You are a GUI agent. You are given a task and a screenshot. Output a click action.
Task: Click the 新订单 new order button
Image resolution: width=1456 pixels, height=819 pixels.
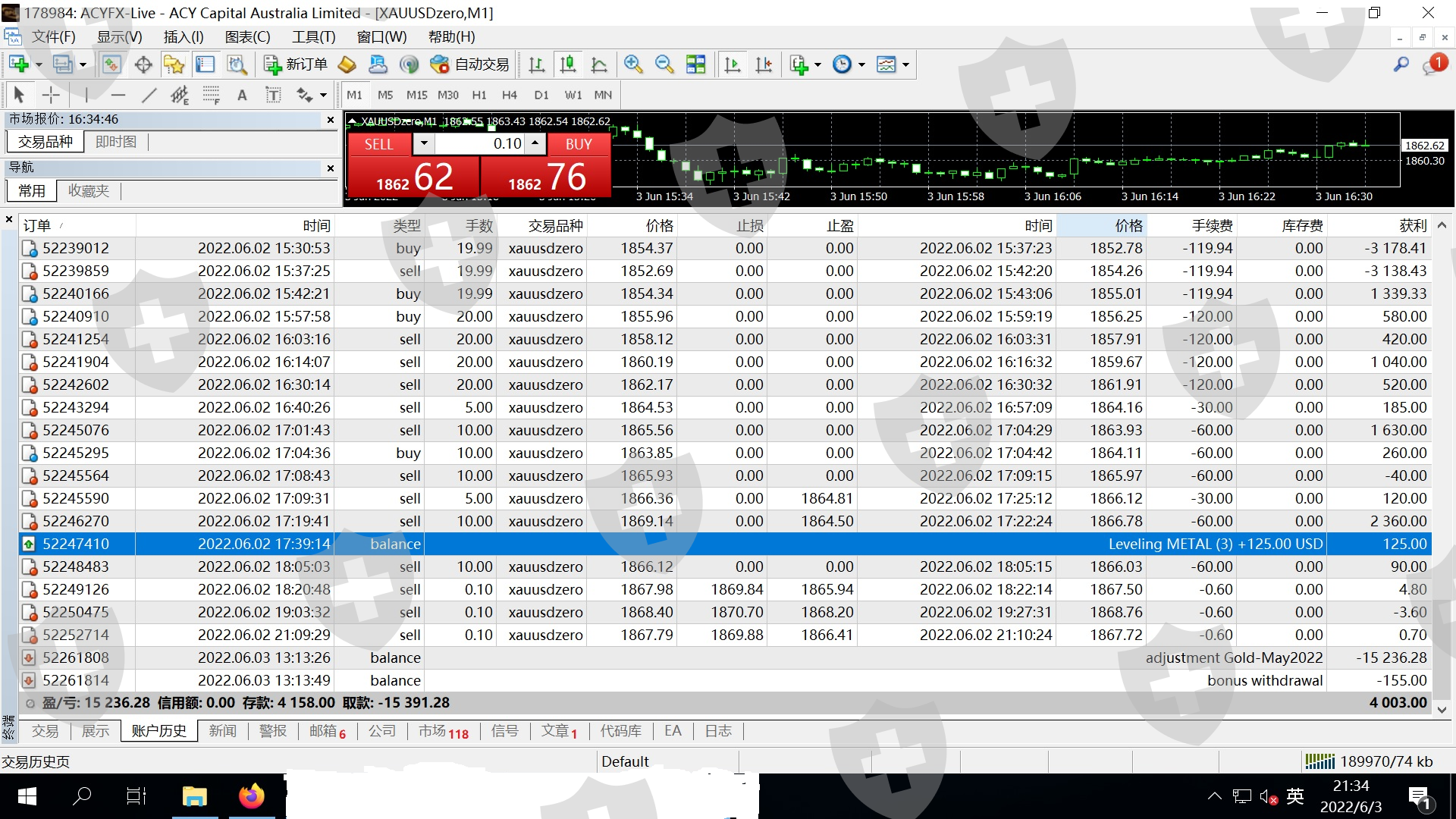[x=296, y=64]
